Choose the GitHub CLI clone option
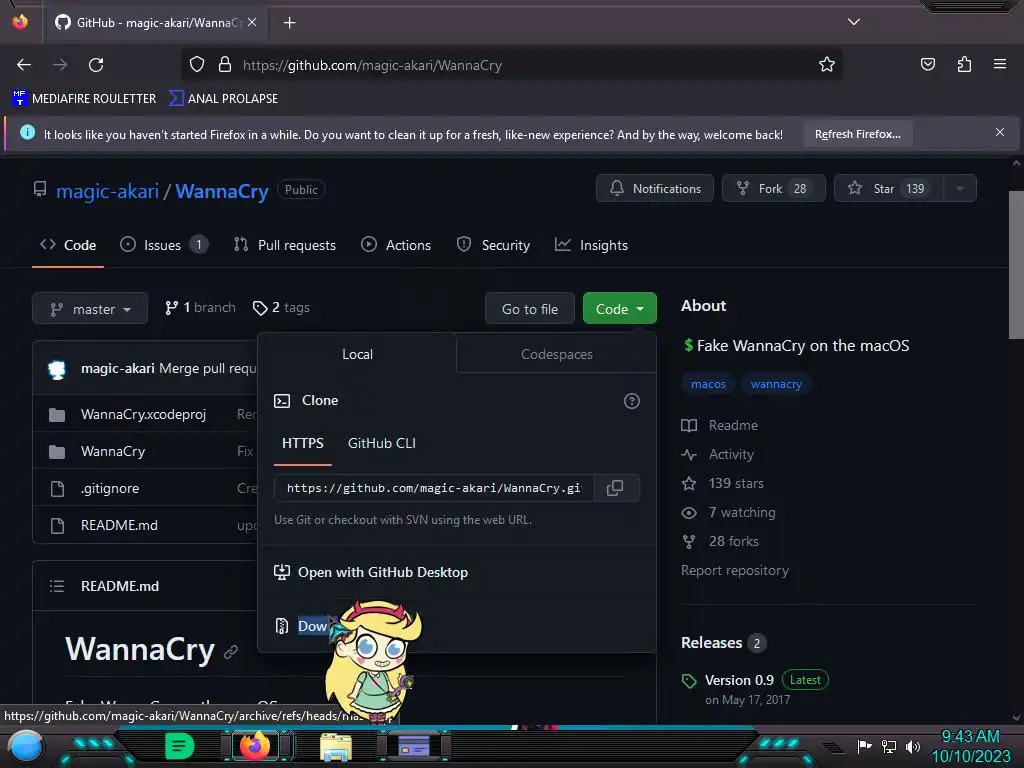Viewport: 1024px width, 768px height. (381, 443)
